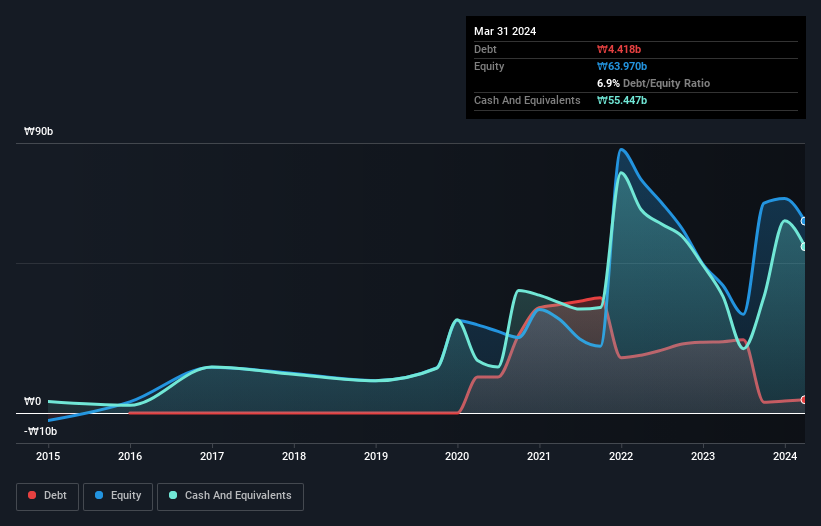821x526 pixels.
Task: Click the ₩0 y-axis label
Action: click(32, 401)
